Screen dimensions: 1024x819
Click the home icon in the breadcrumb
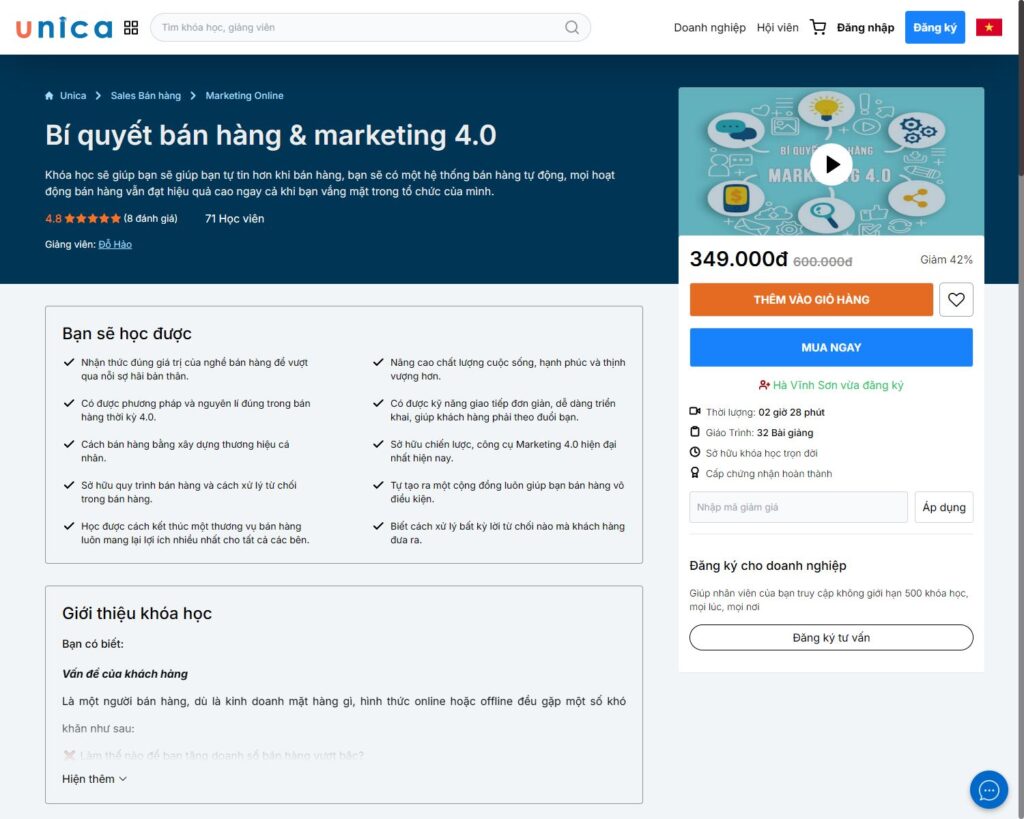click(48, 95)
